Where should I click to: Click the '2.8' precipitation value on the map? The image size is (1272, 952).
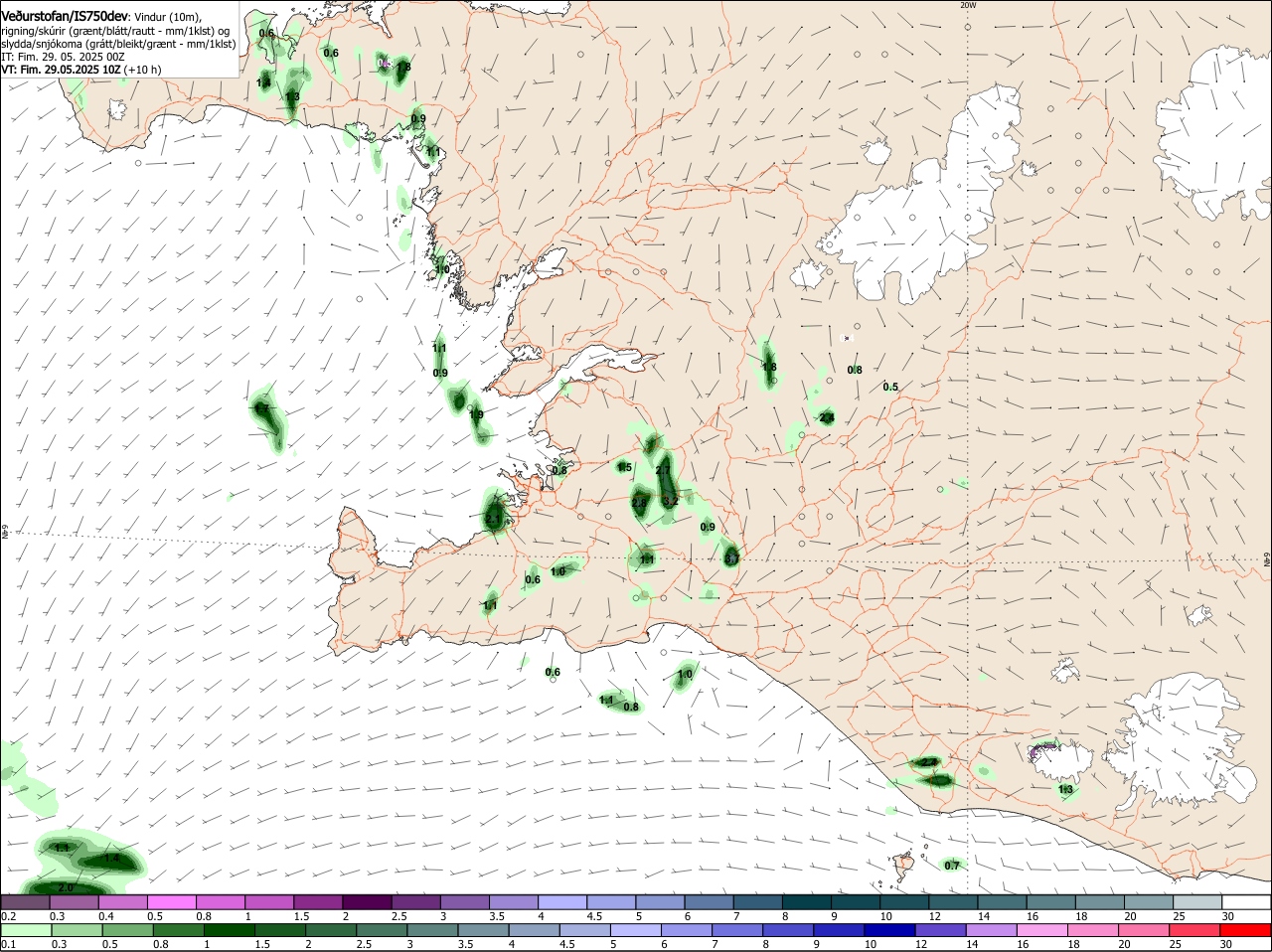639,504
